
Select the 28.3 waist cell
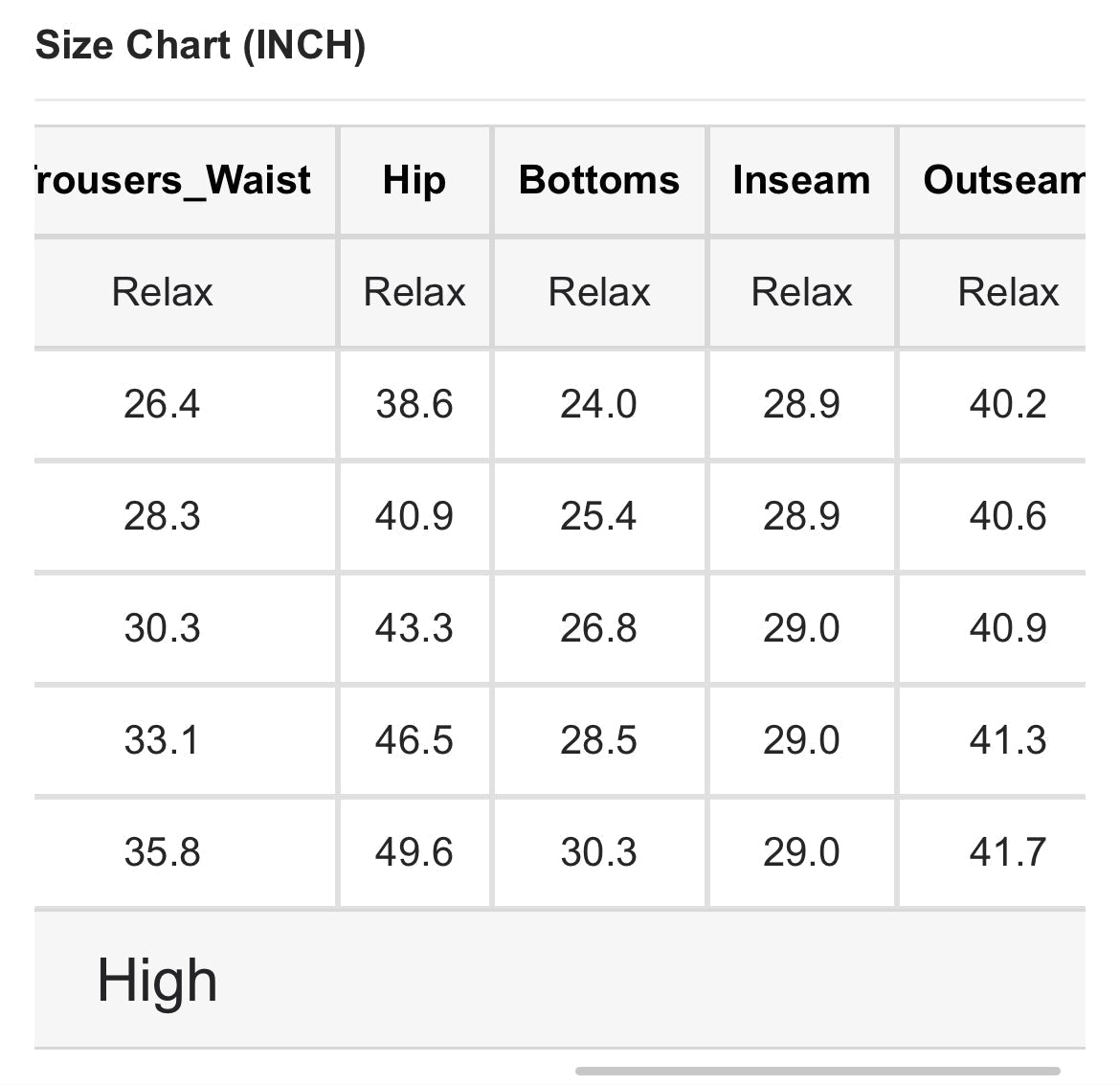162,516
